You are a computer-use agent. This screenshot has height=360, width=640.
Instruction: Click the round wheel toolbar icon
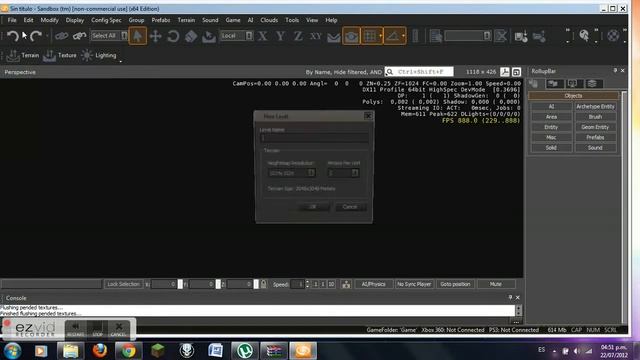pos(613,36)
